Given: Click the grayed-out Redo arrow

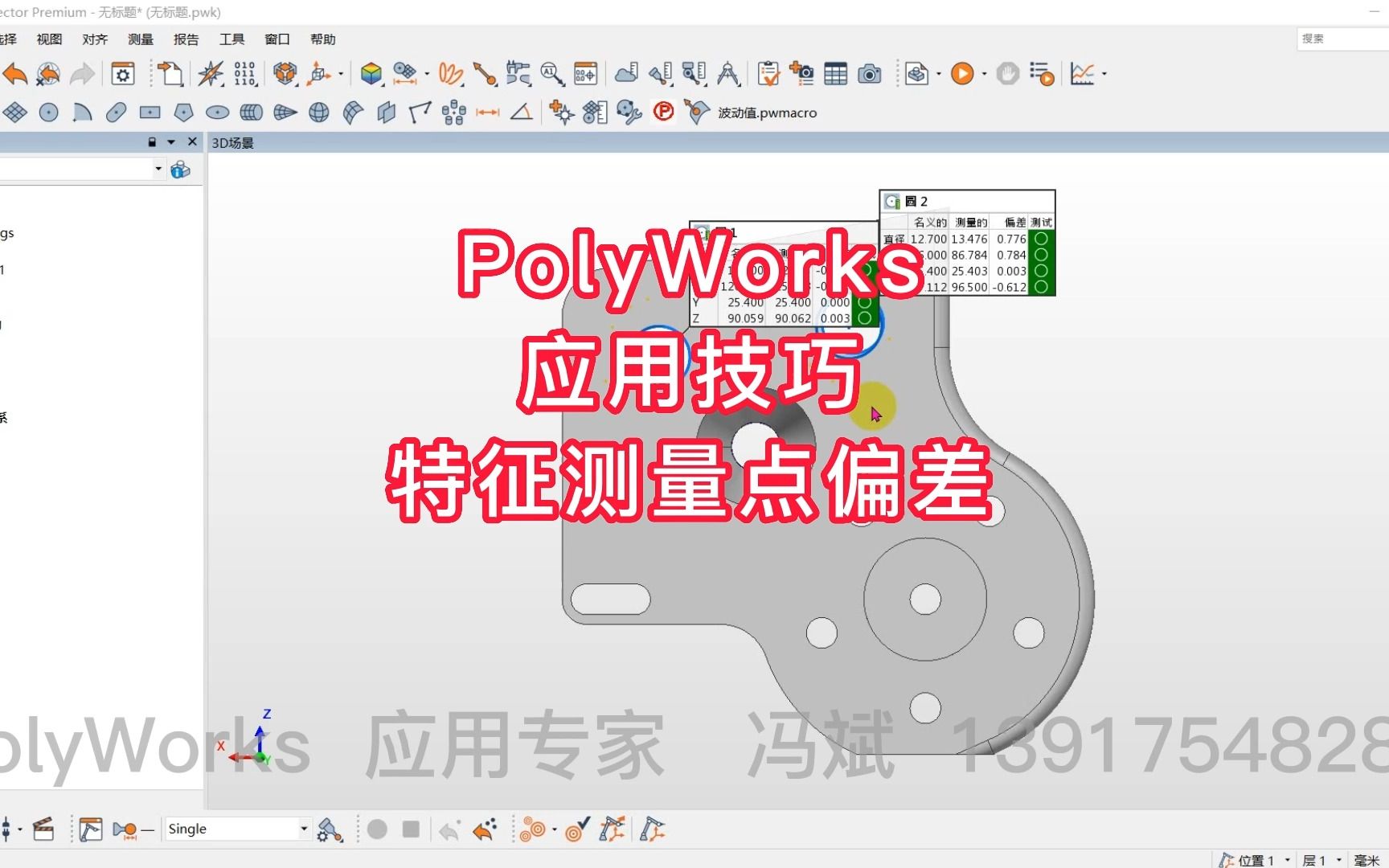Looking at the screenshot, I should point(82,74).
